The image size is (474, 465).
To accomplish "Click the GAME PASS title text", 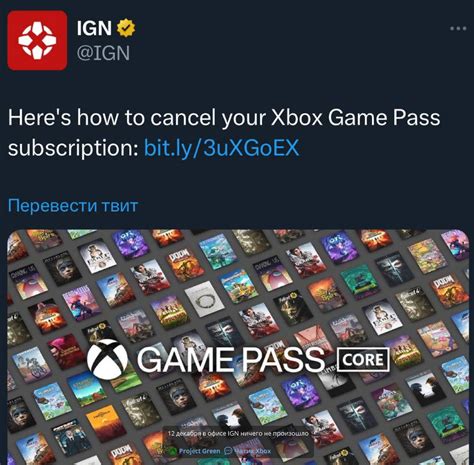I will 231,360.
